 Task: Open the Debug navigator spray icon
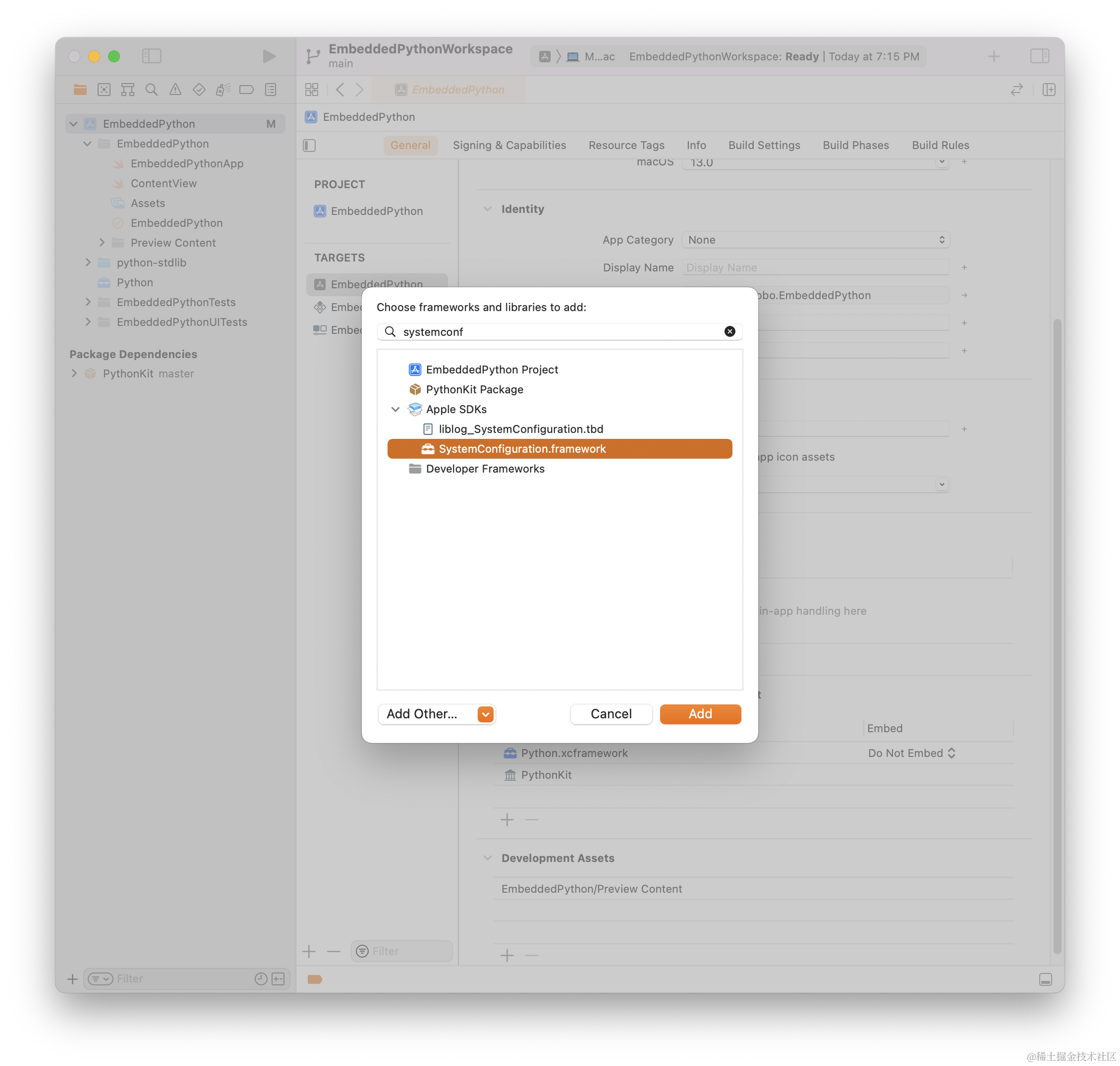point(223,89)
